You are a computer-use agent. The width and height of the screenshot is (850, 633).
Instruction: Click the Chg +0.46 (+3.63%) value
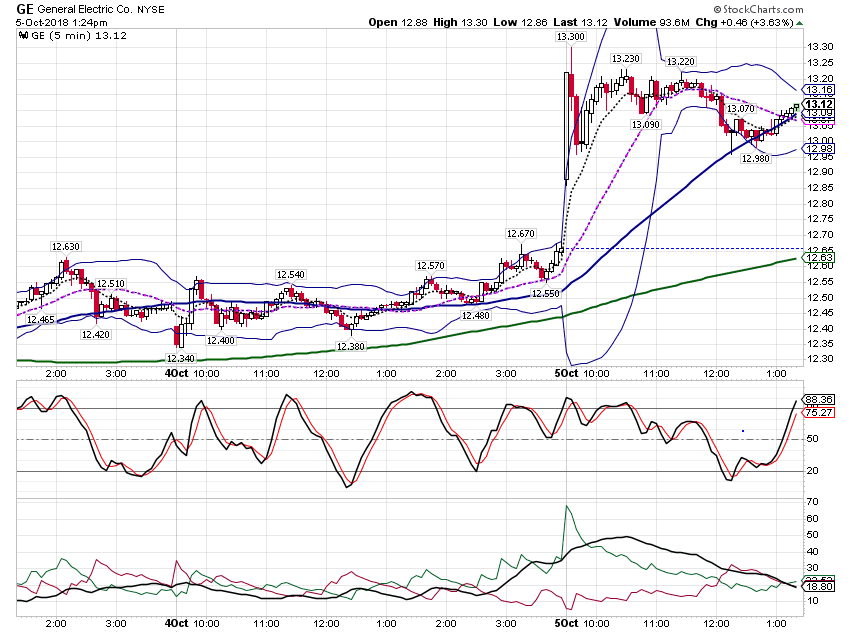point(744,23)
